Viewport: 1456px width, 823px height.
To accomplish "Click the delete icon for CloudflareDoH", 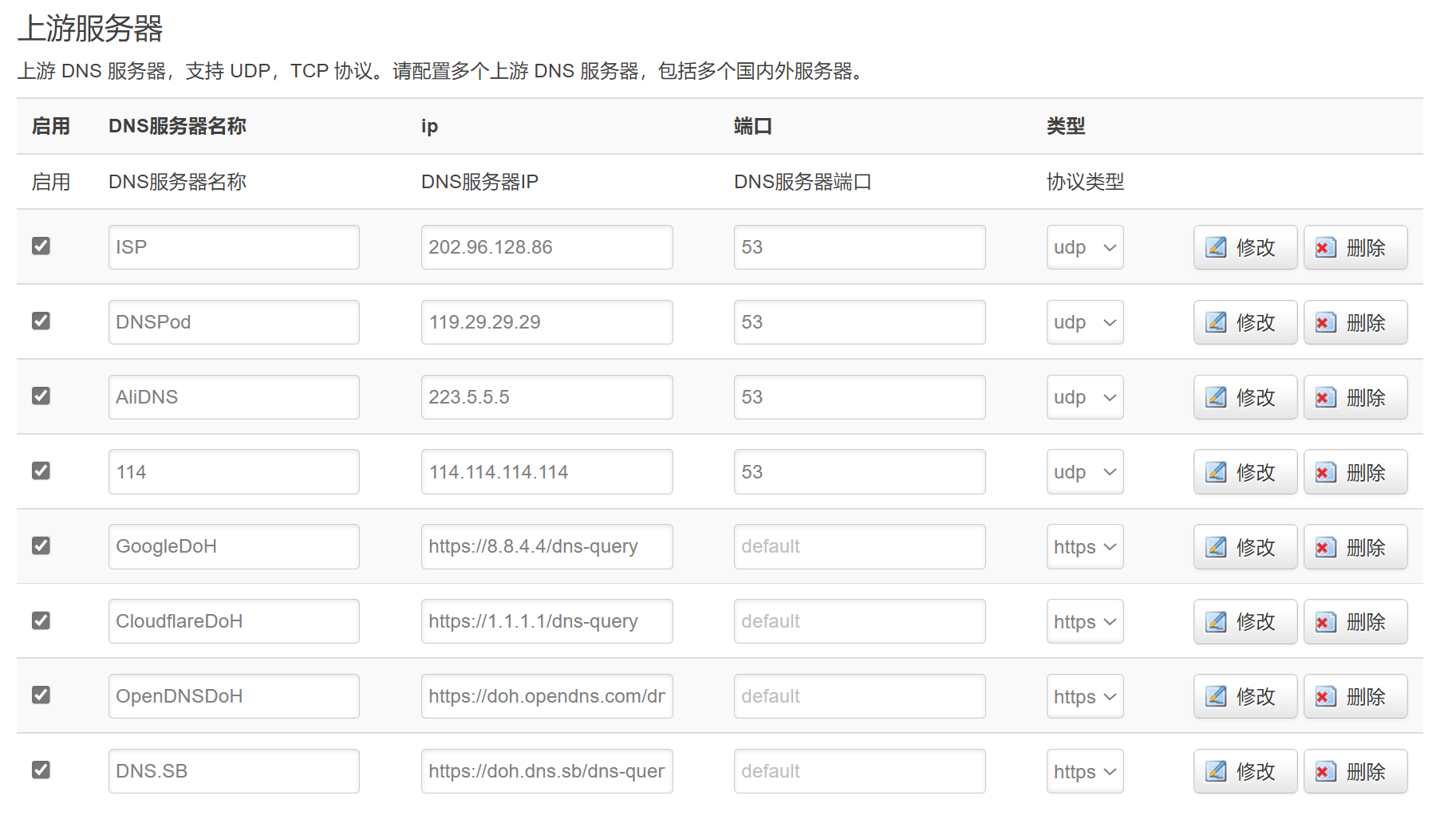I will (1325, 621).
